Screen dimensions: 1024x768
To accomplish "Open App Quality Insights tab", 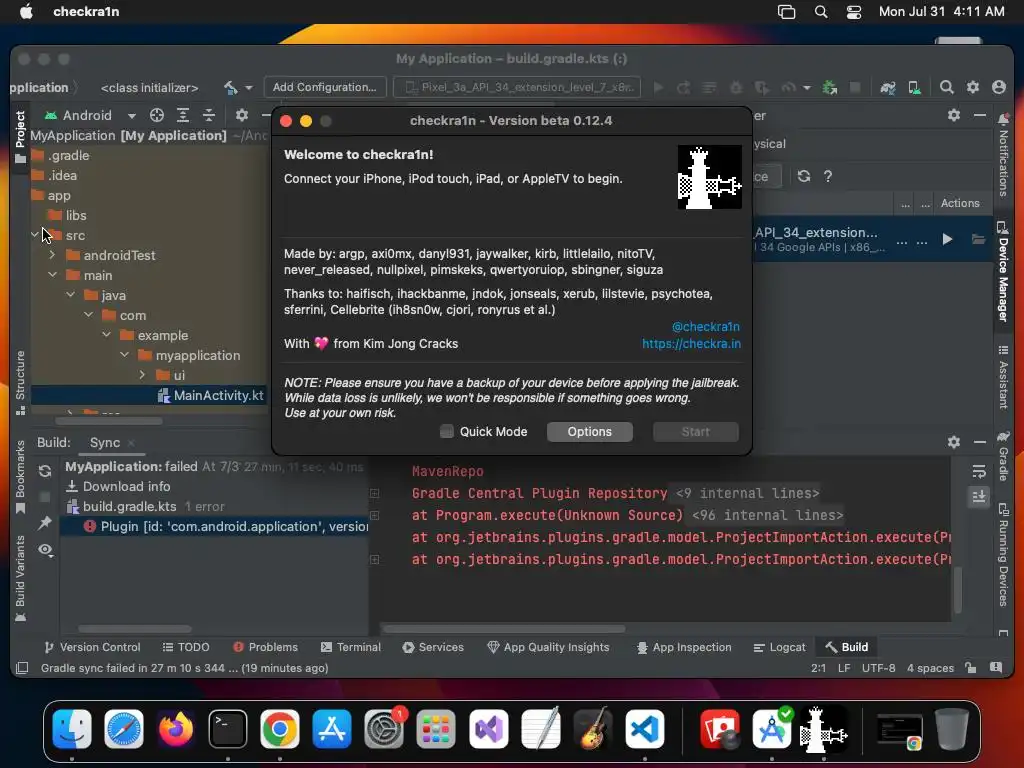I will click(549, 647).
